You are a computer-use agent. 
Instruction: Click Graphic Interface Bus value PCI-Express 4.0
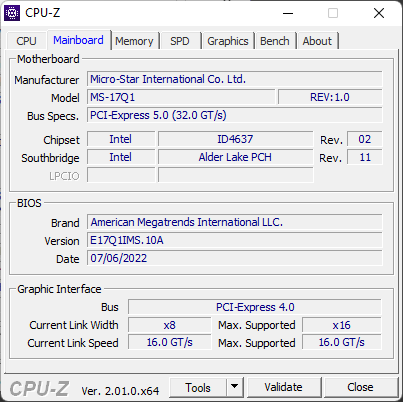[255, 307]
